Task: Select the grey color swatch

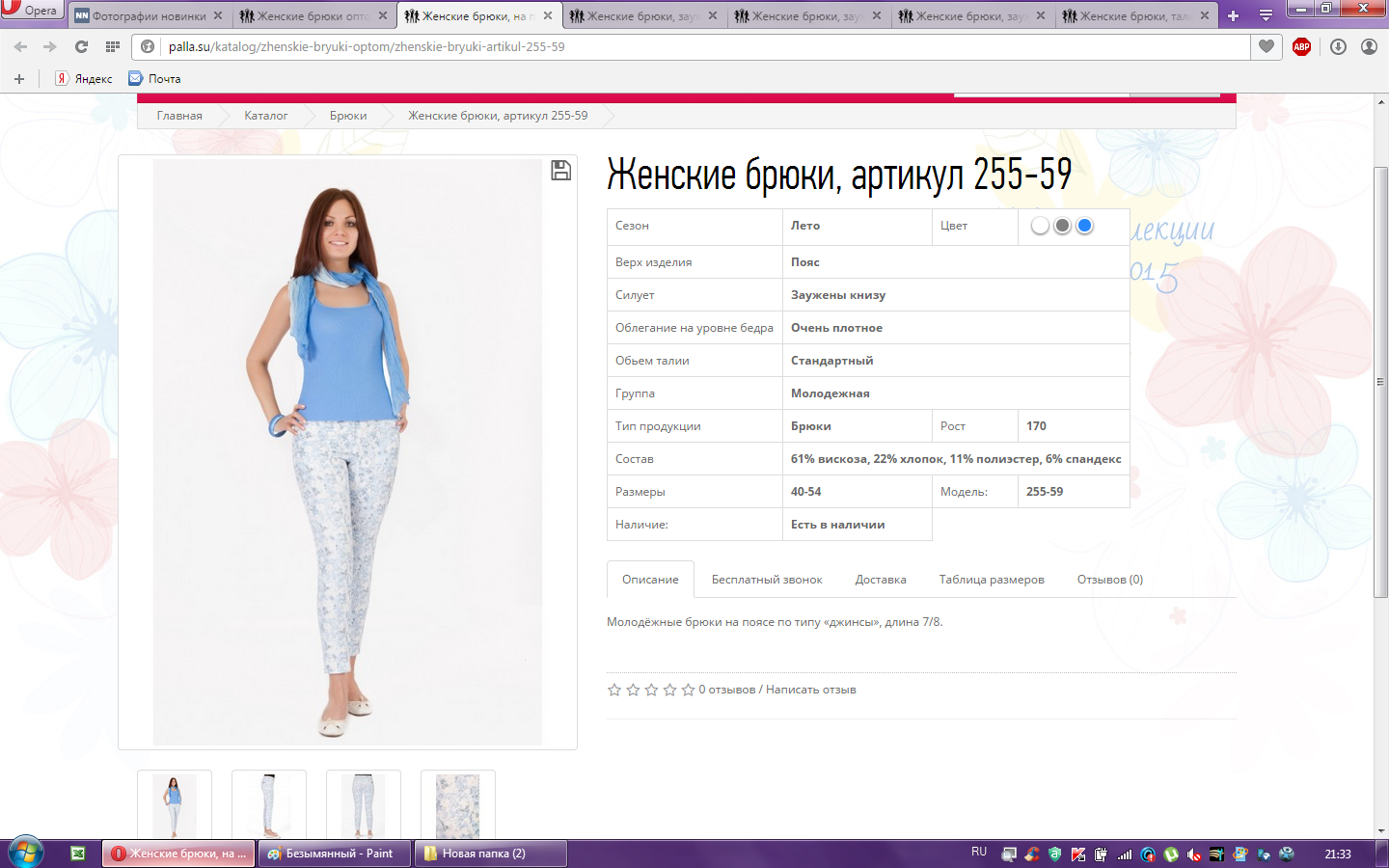Action: point(1062,226)
